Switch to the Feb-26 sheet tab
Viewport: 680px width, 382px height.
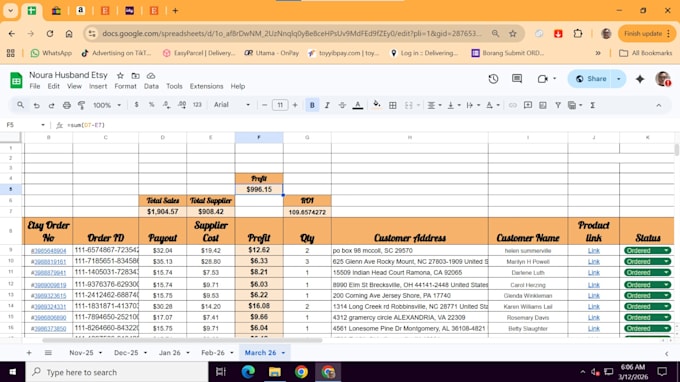click(213, 353)
